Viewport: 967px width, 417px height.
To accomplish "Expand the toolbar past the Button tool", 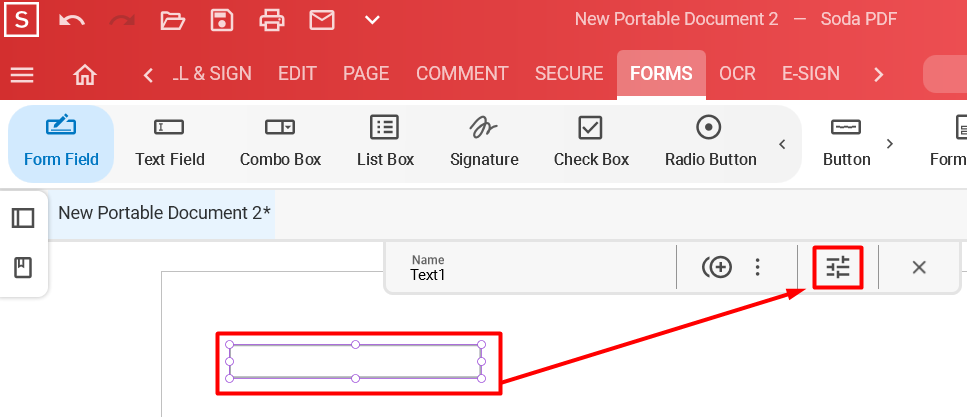I will [x=889, y=144].
